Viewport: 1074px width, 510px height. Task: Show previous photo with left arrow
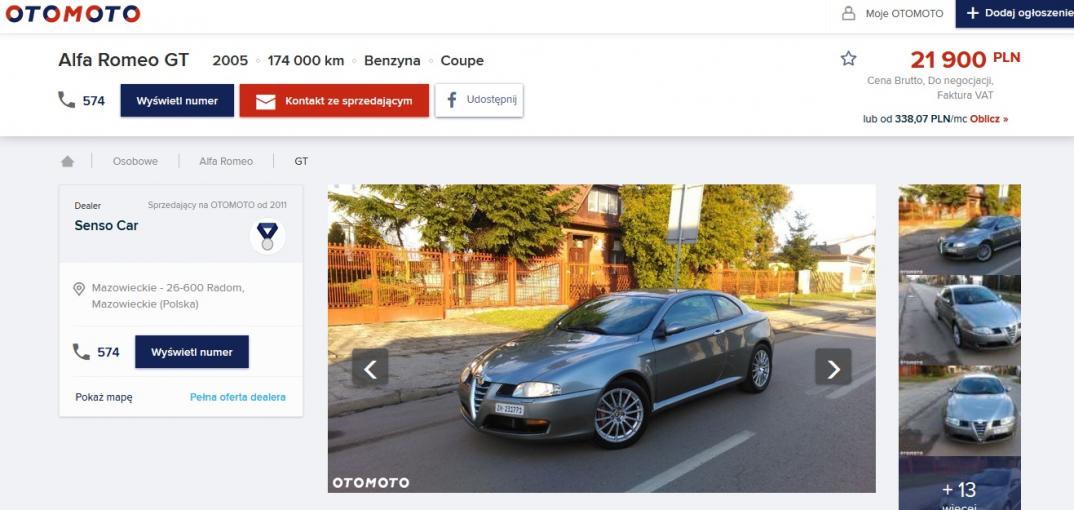click(370, 368)
